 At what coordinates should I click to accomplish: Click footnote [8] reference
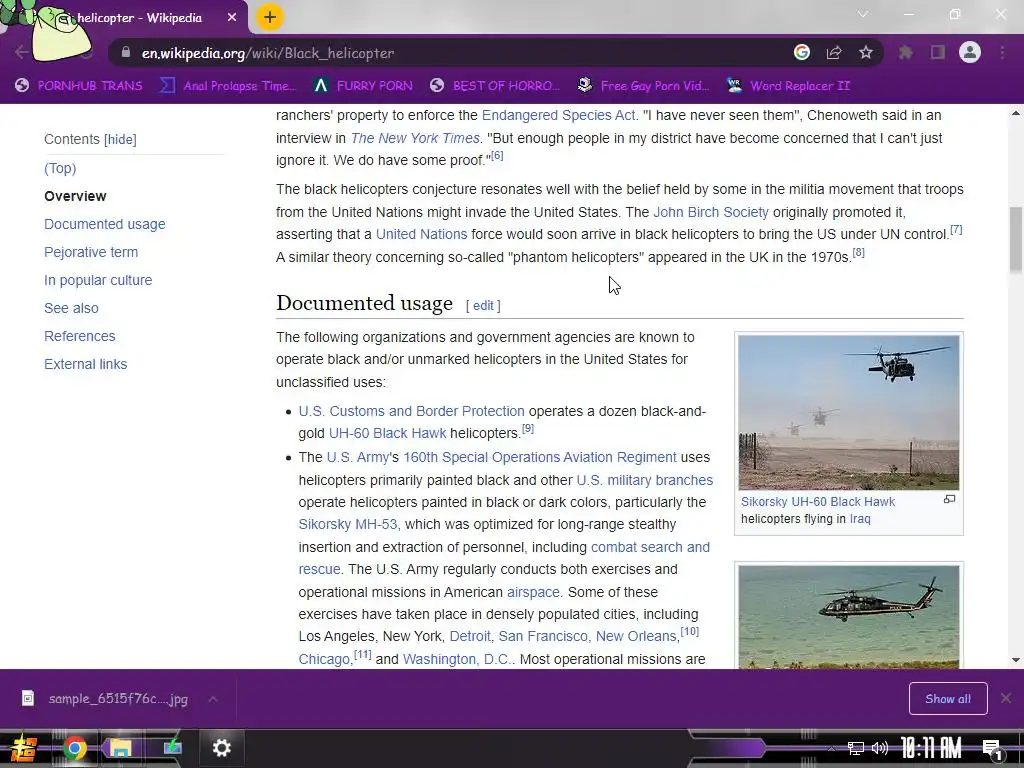click(x=859, y=252)
